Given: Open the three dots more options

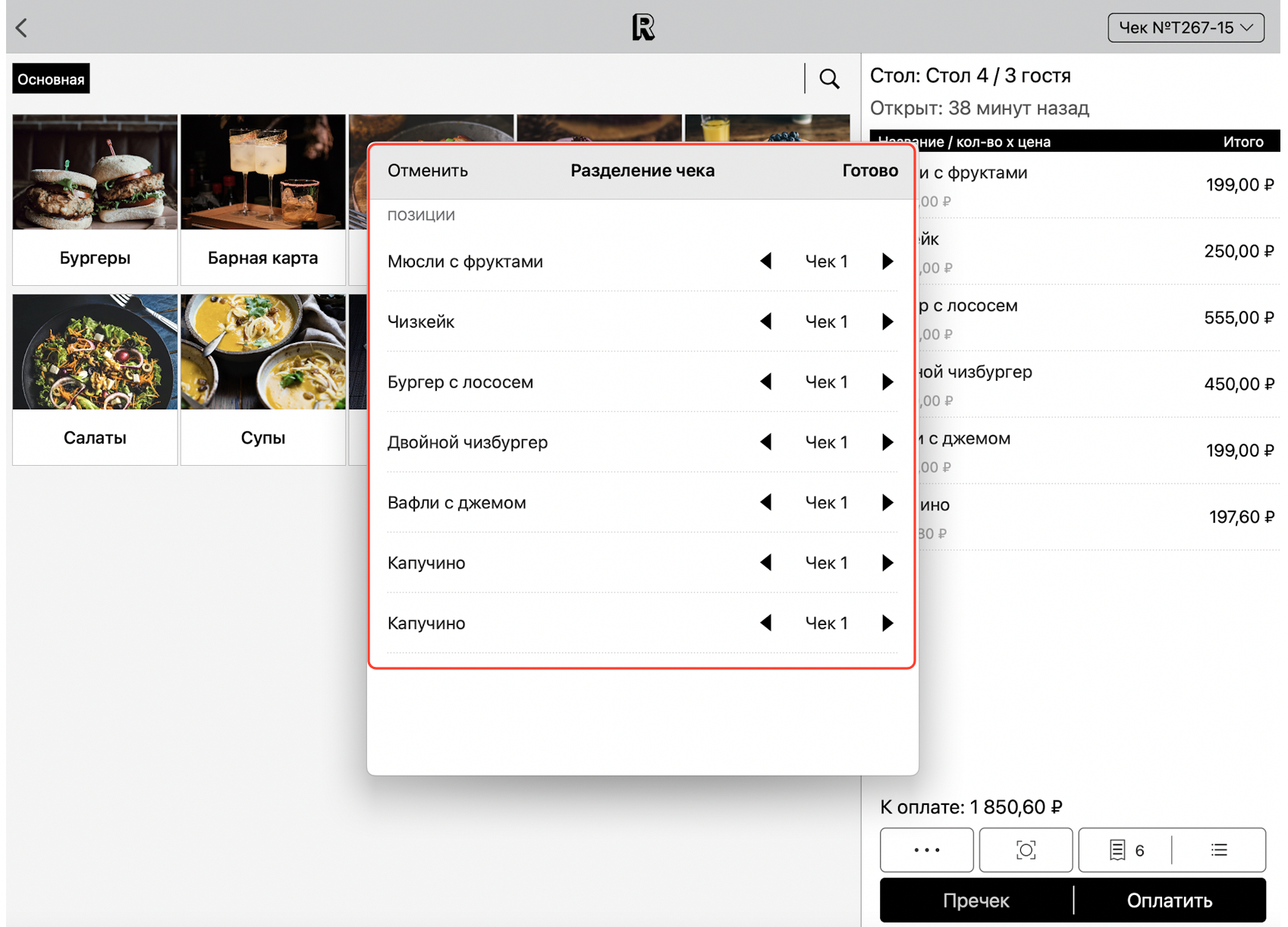Looking at the screenshot, I should click(926, 850).
